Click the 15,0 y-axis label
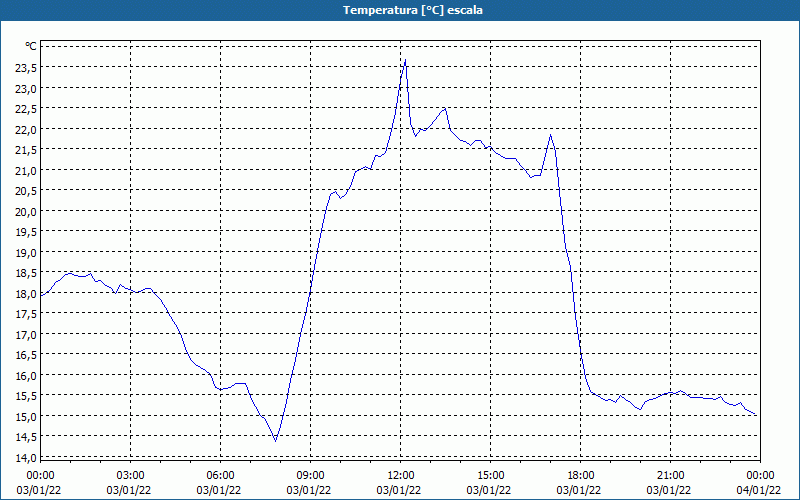Image resolution: width=800 pixels, height=500 pixels. pyautogui.click(x=27, y=417)
